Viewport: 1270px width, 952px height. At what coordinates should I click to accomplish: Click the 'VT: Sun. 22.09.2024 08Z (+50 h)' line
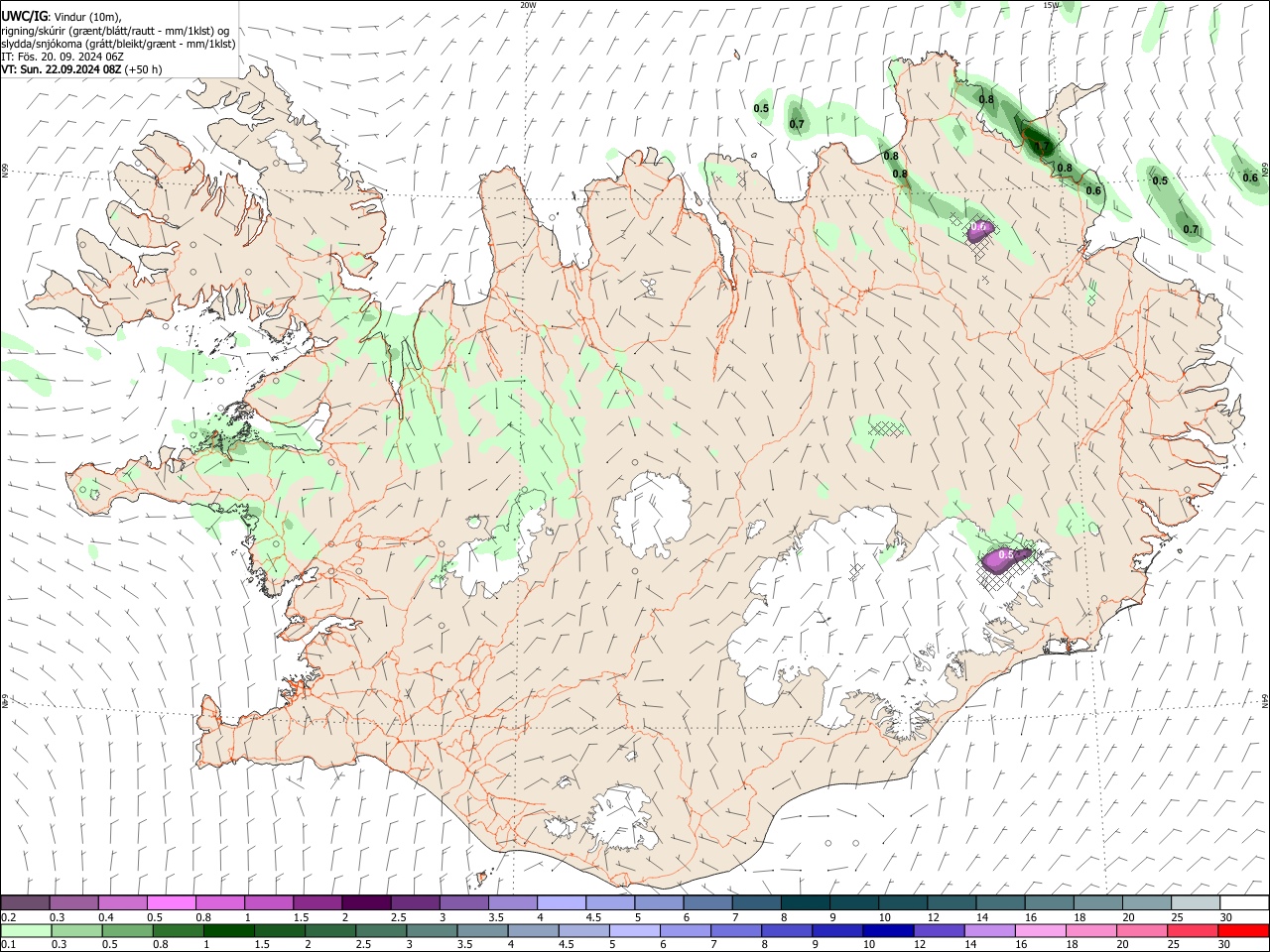pyautogui.click(x=81, y=69)
